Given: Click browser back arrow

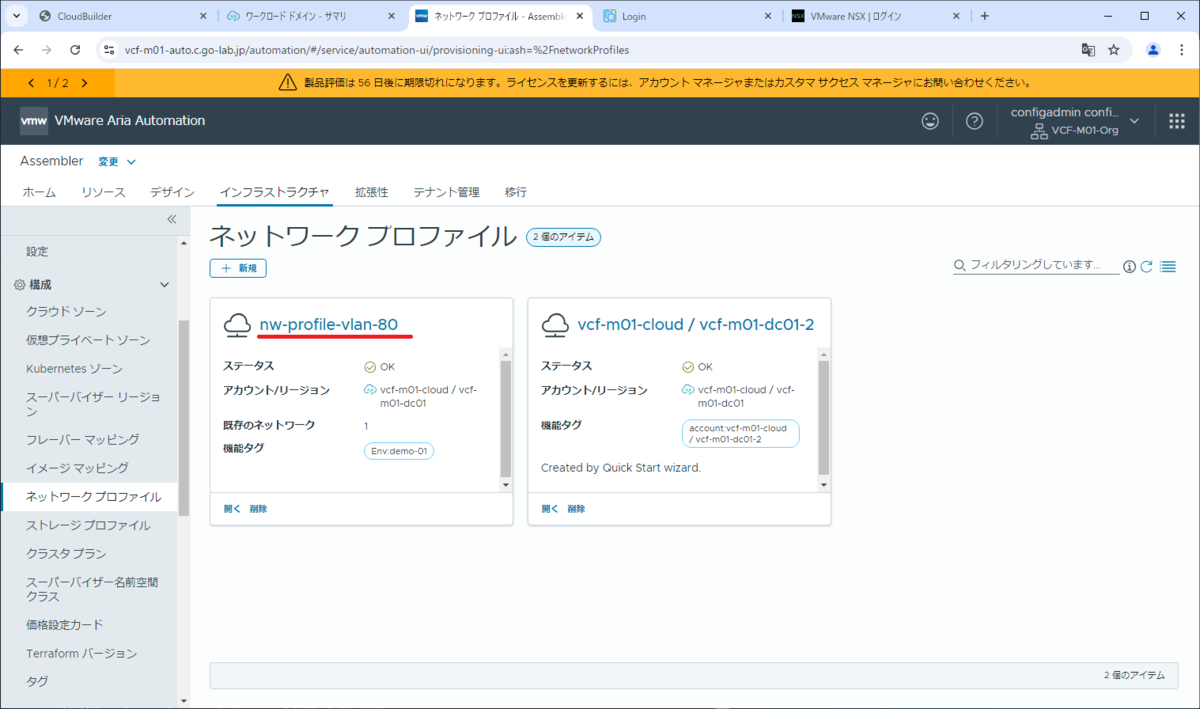Looking at the screenshot, I should (x=18, y=49).
